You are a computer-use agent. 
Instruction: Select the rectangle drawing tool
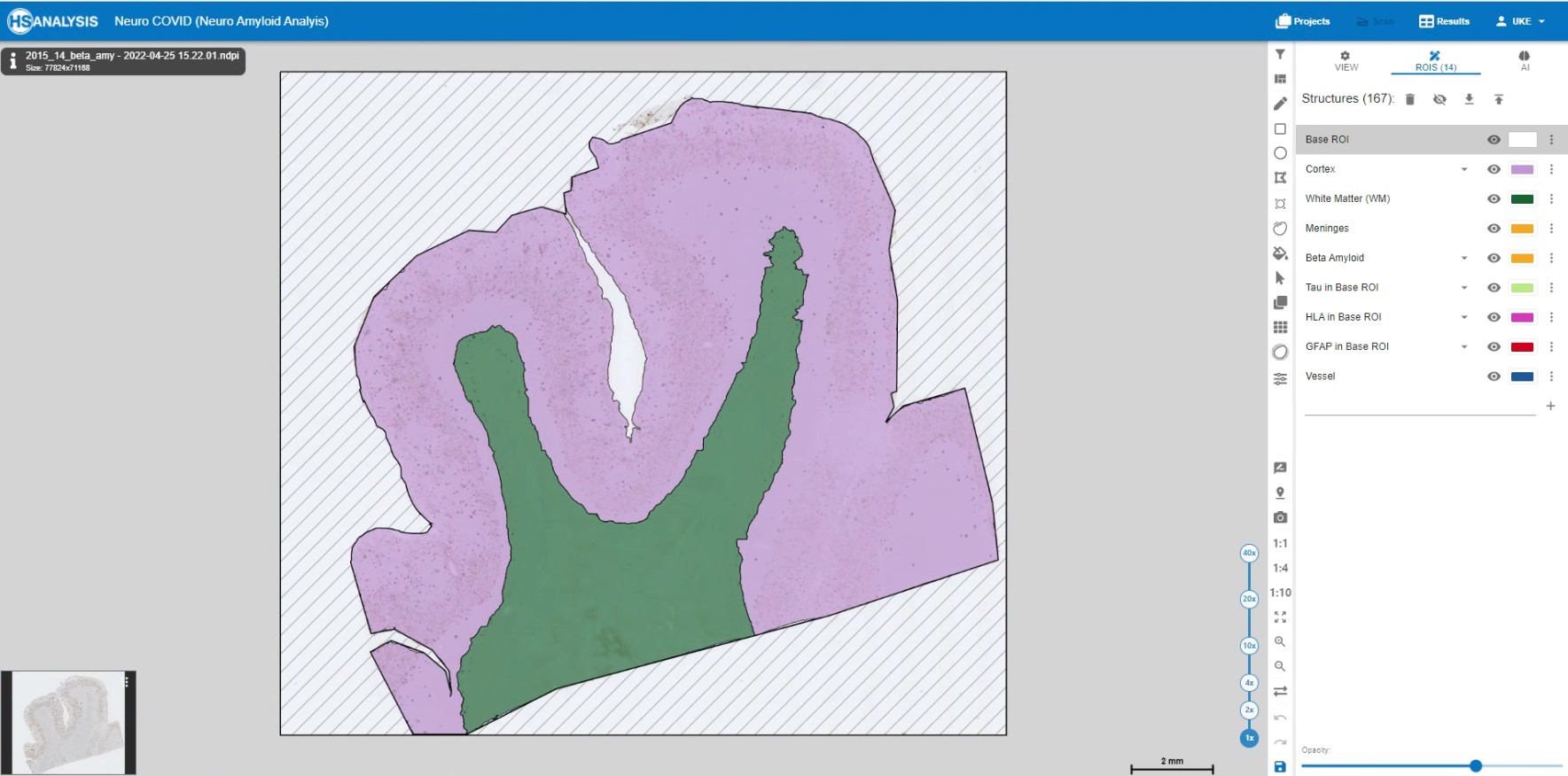[1280, 129]
